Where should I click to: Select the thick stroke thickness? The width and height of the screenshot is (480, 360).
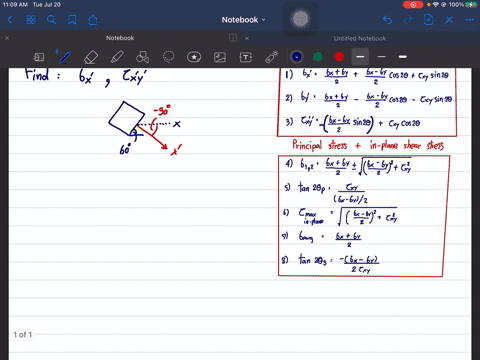pos(403,57)
